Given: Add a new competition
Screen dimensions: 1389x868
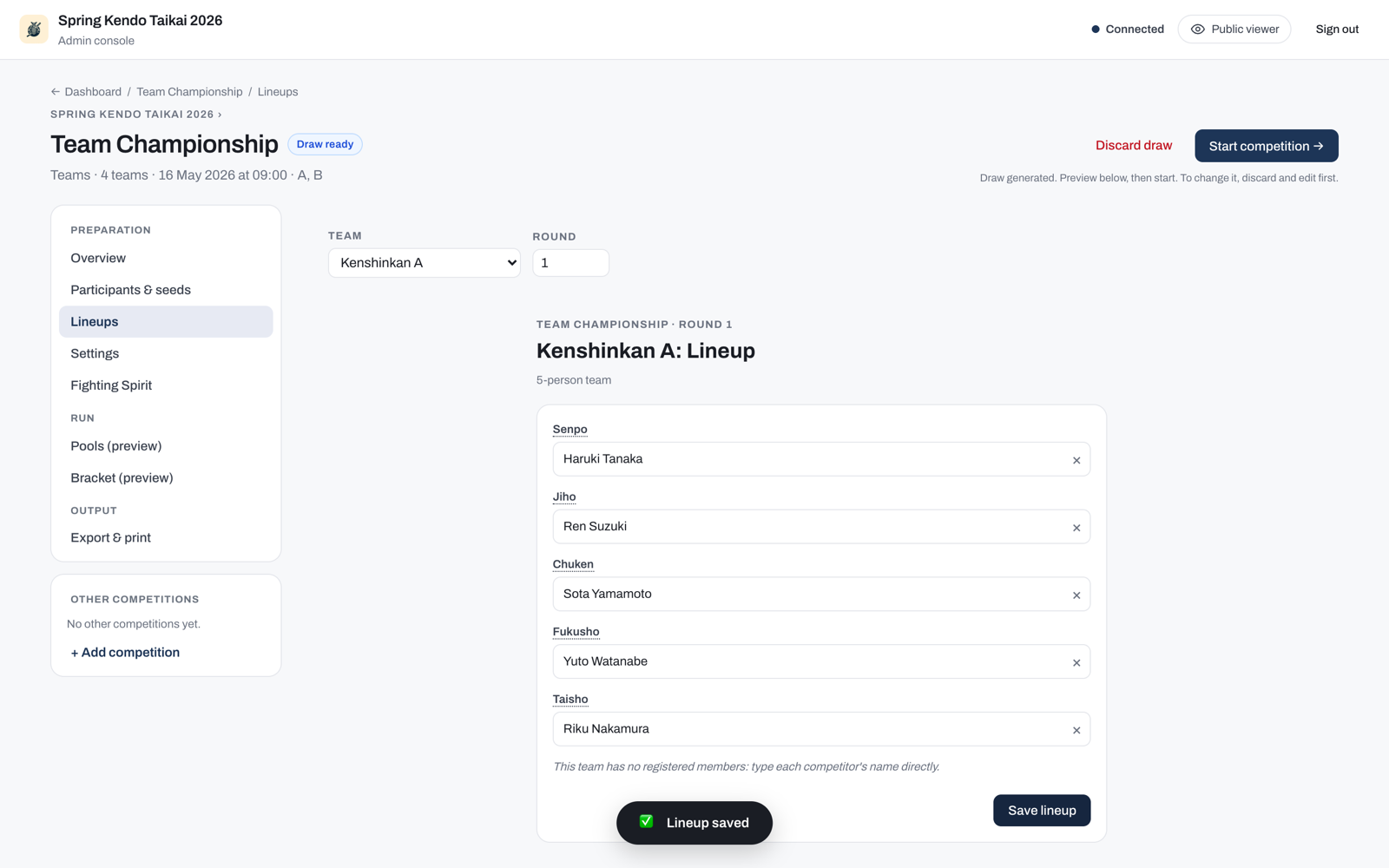Looking at the screenshot, I should pos(125,653).
